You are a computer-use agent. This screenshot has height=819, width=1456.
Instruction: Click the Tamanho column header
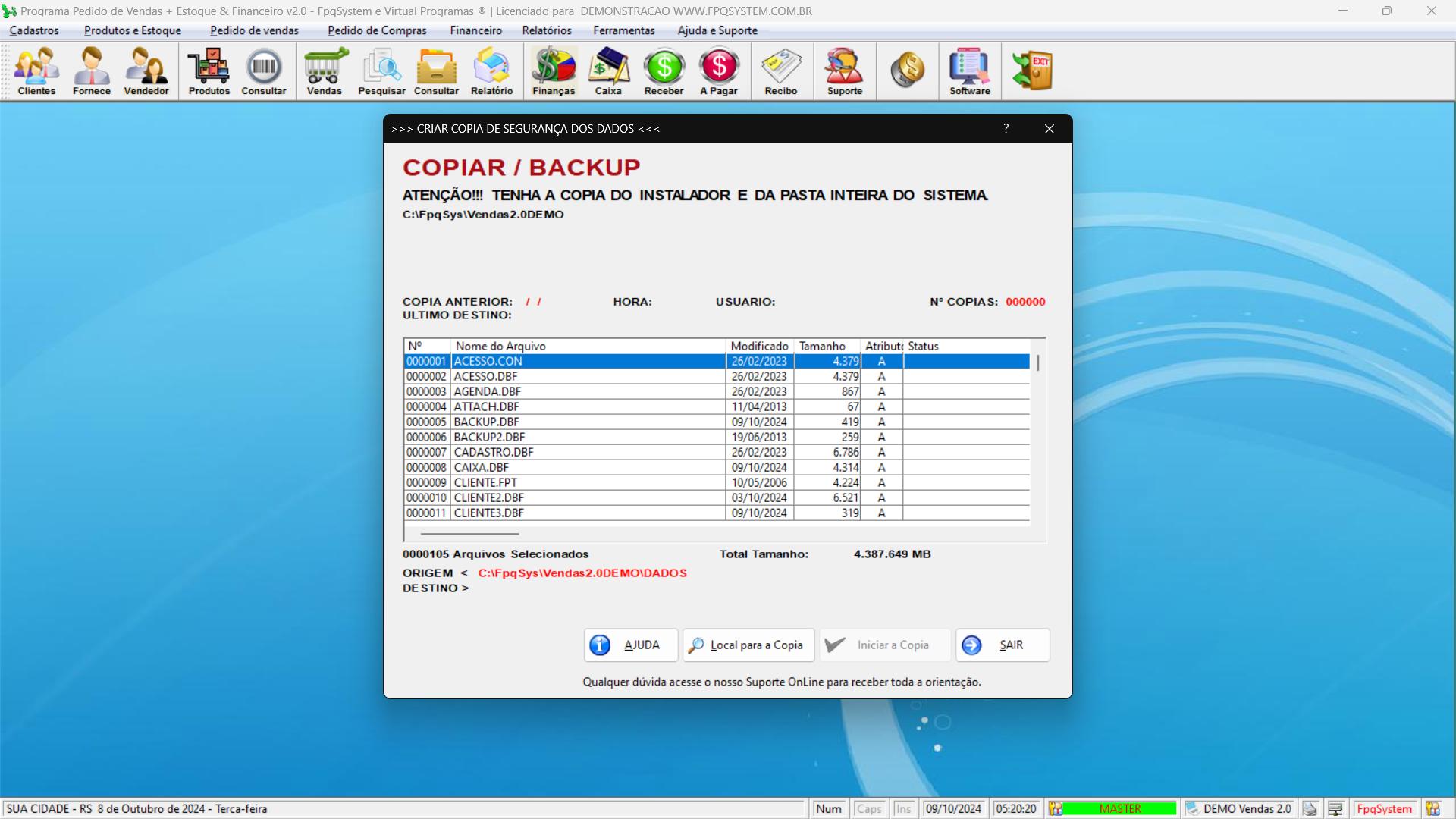(827, 347)
